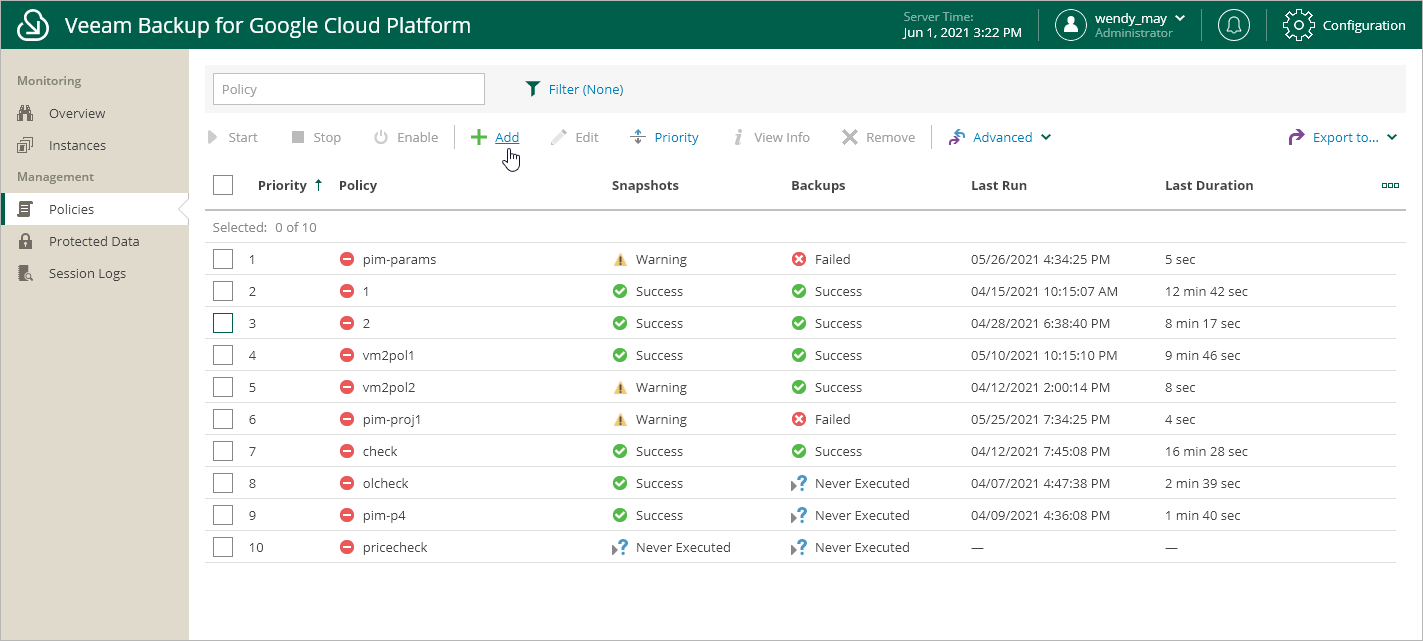Click the Warning snapshot icon for pim-proj1
Image resolution: width=1423 pixels, height=641 pixels.
click(620, 419)
